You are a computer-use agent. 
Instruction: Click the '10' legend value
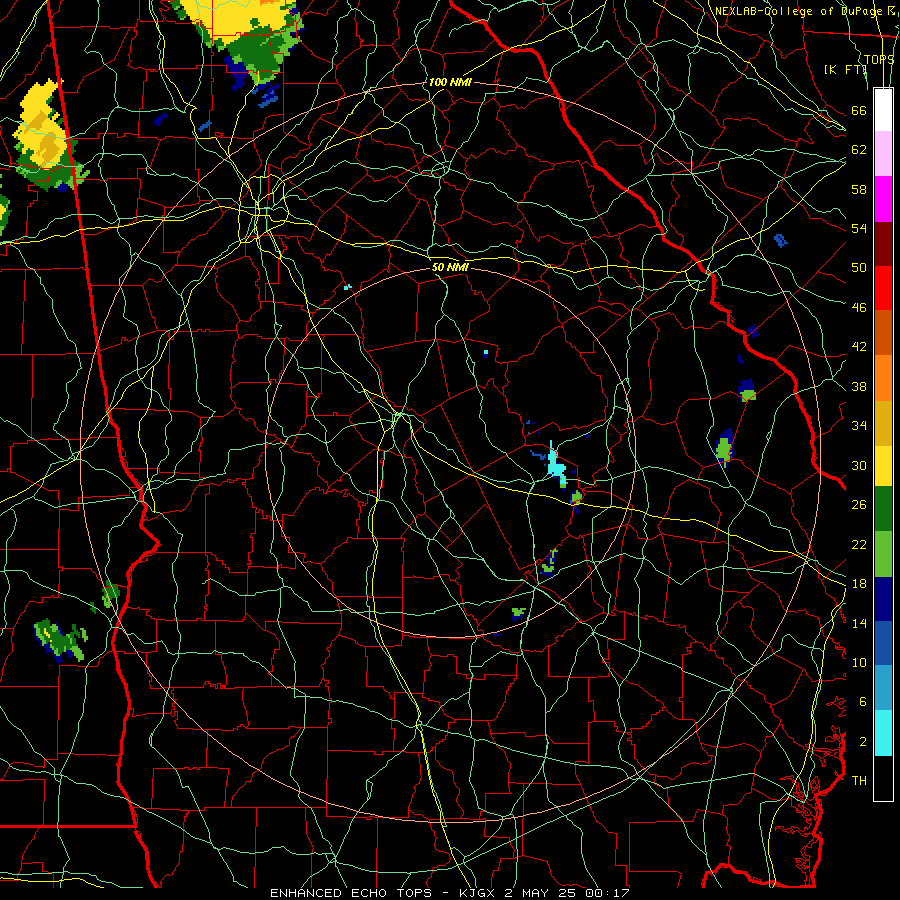click(859, 662)
